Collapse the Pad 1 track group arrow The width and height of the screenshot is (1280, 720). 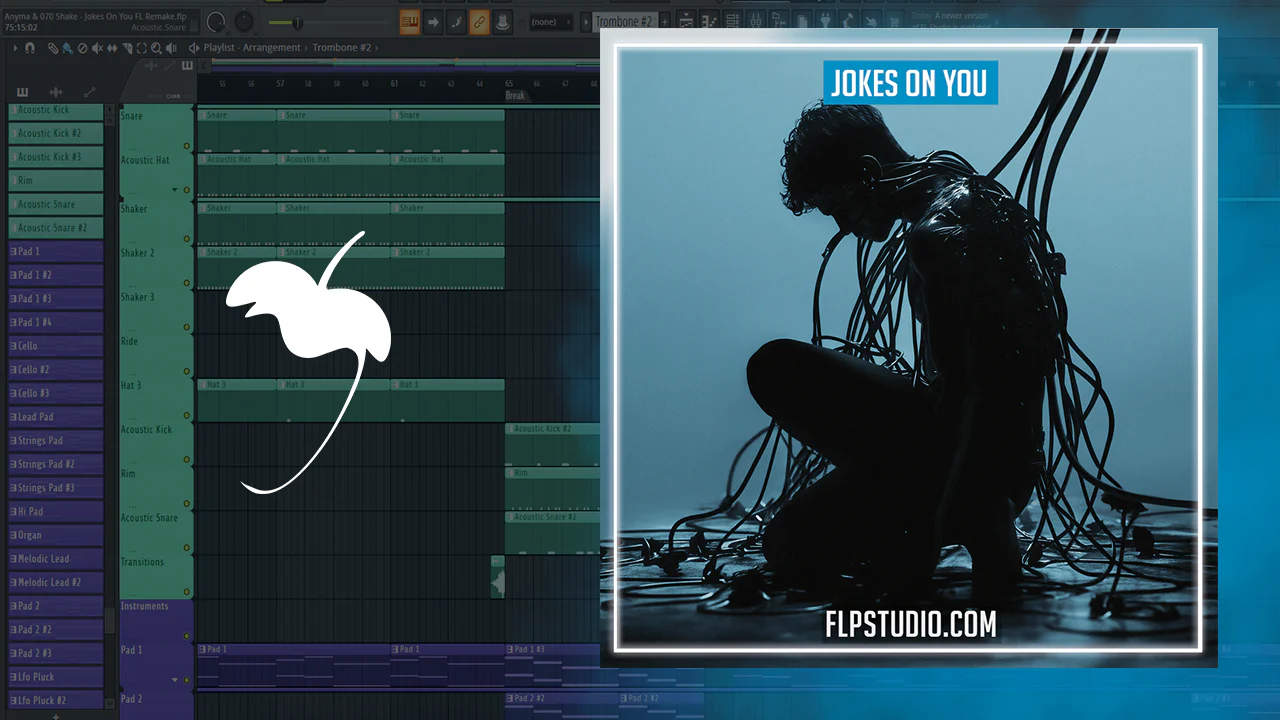pos(174,680)
